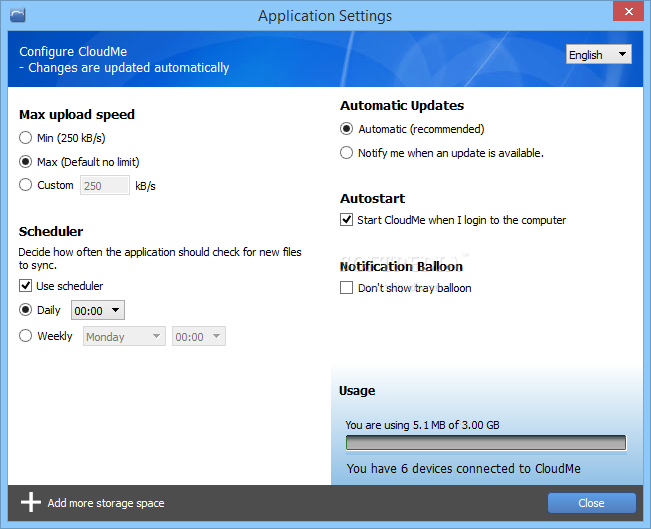
Task: Click the storage usage progress bar
Action: [x=486, y=443]
